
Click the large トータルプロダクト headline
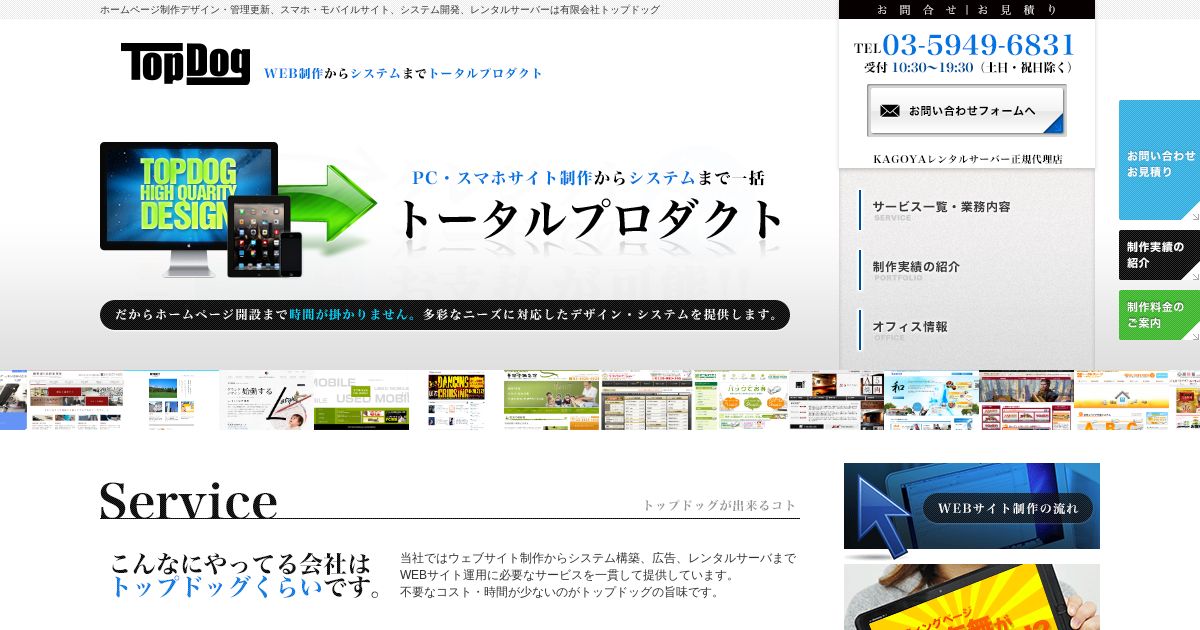coord(591,219)
